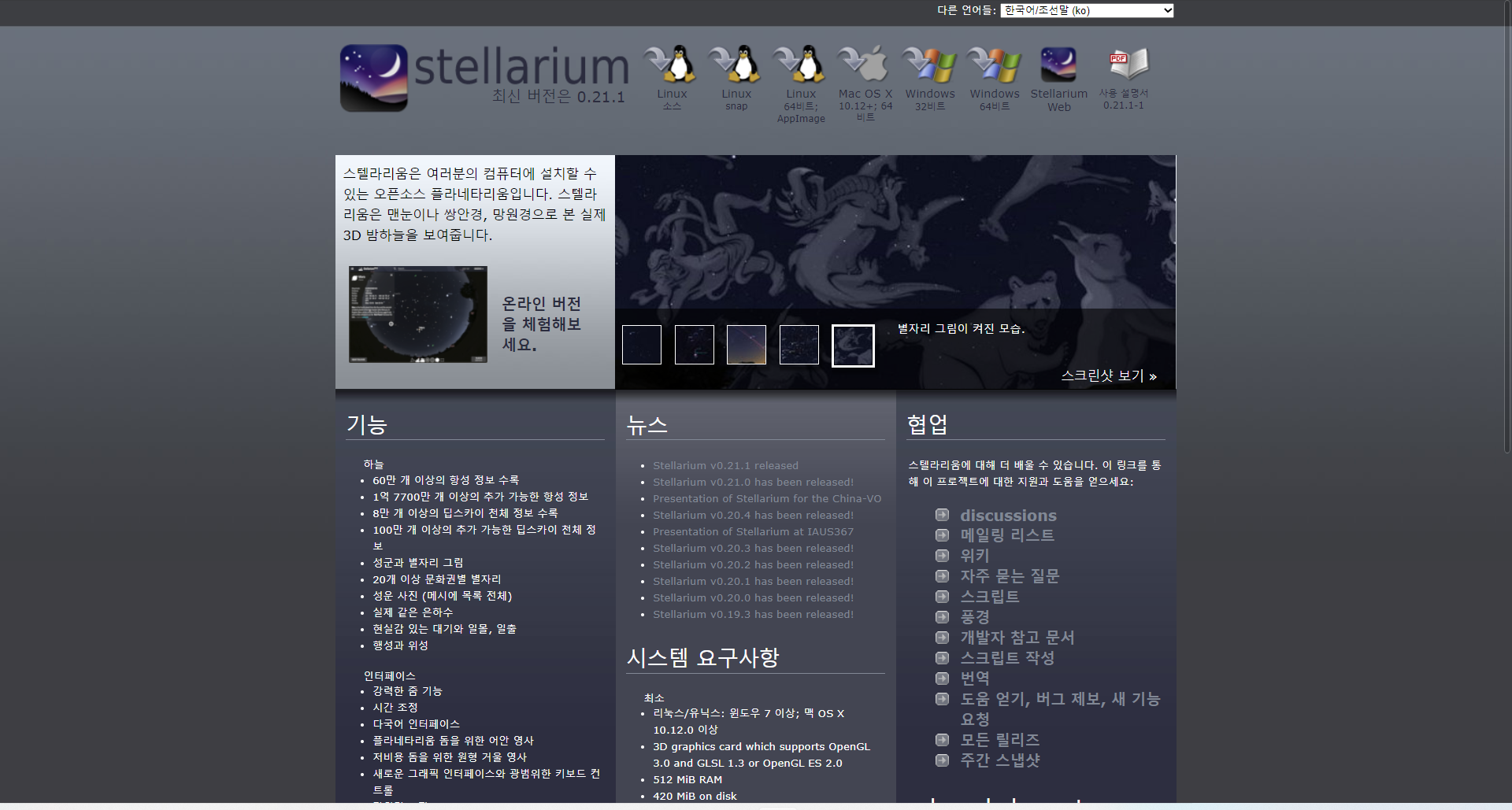Select the third screenshot thumbnail with sunset
Screen dimensions: 1512x810
click(x=747, y=345)
